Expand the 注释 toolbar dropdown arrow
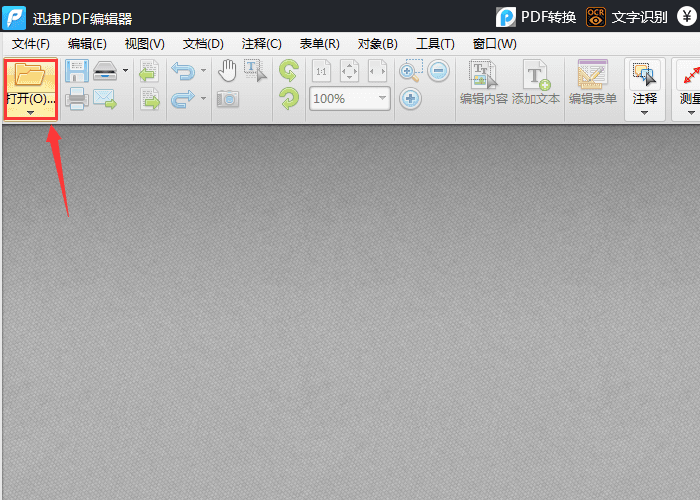The image size is (700, 500). tap(644, 113)
